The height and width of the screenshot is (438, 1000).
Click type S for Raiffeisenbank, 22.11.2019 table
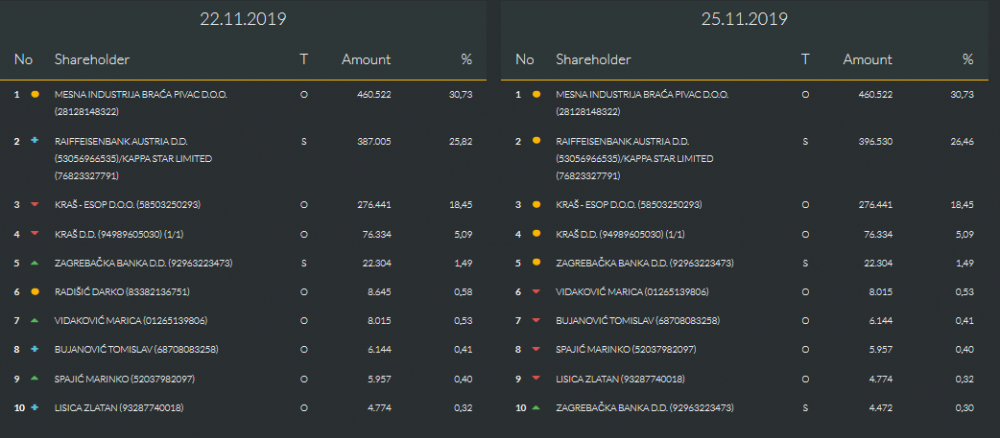(304, 141)
